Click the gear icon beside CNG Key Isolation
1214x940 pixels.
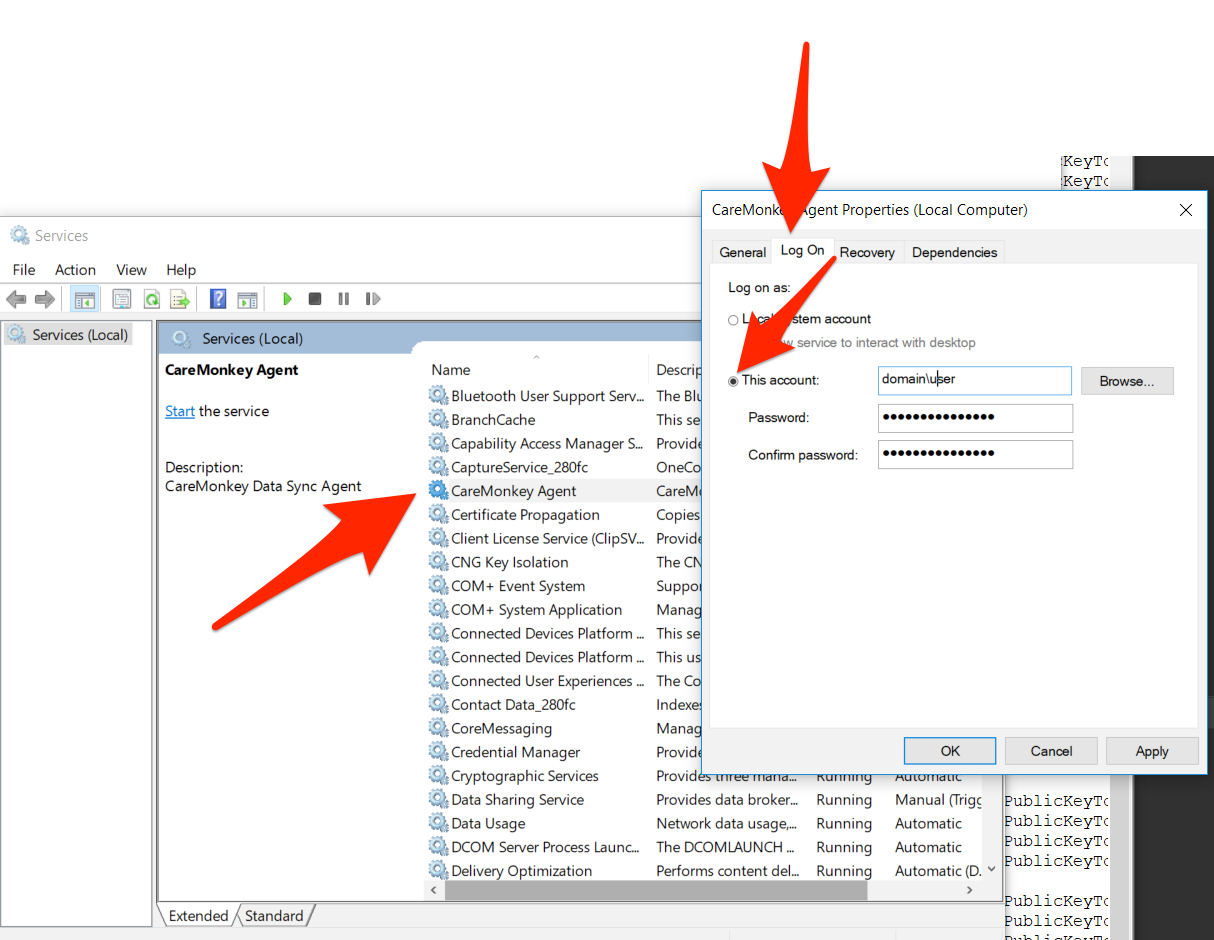pos(438,562)
